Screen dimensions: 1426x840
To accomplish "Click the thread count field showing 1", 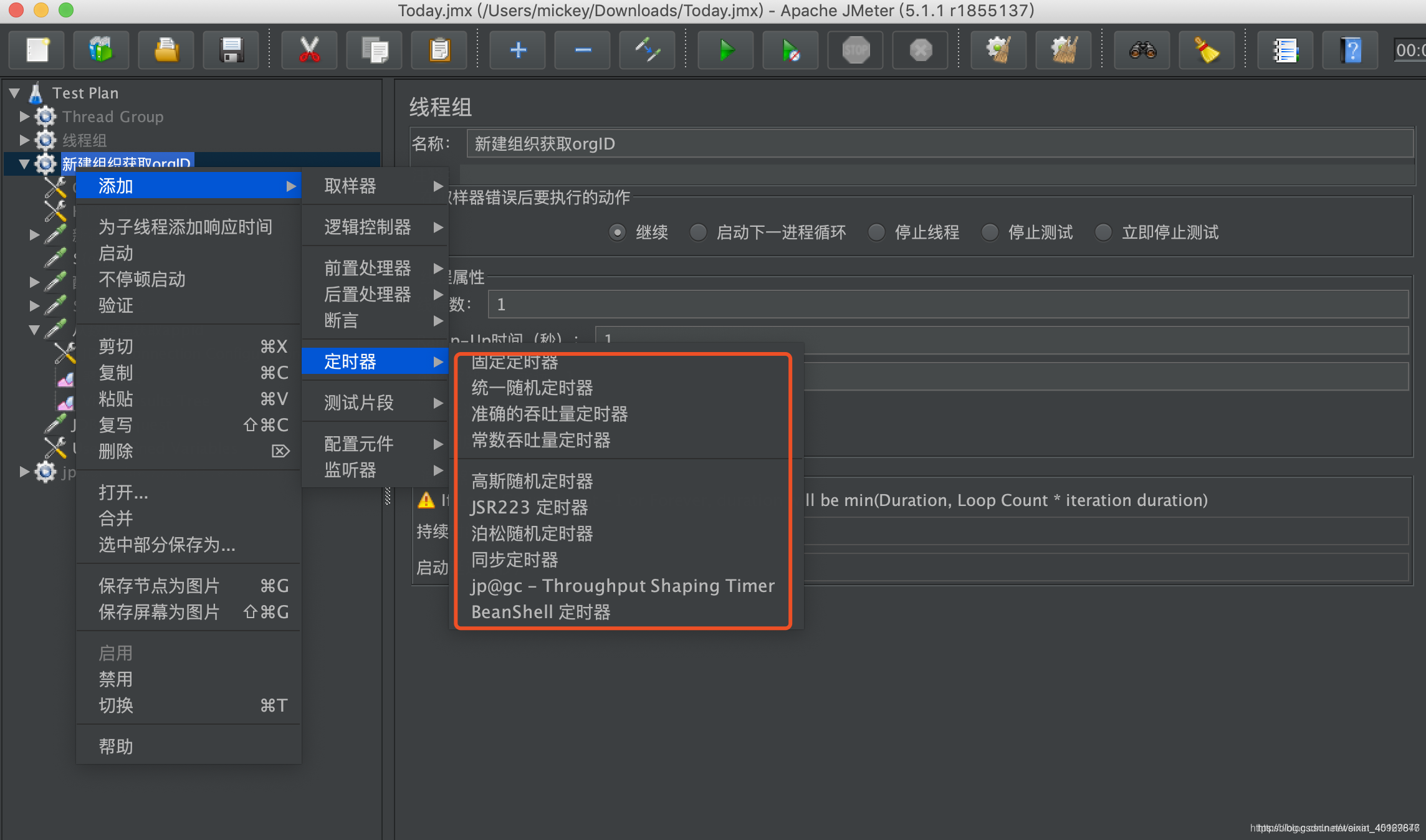I will tap(948, 304).
